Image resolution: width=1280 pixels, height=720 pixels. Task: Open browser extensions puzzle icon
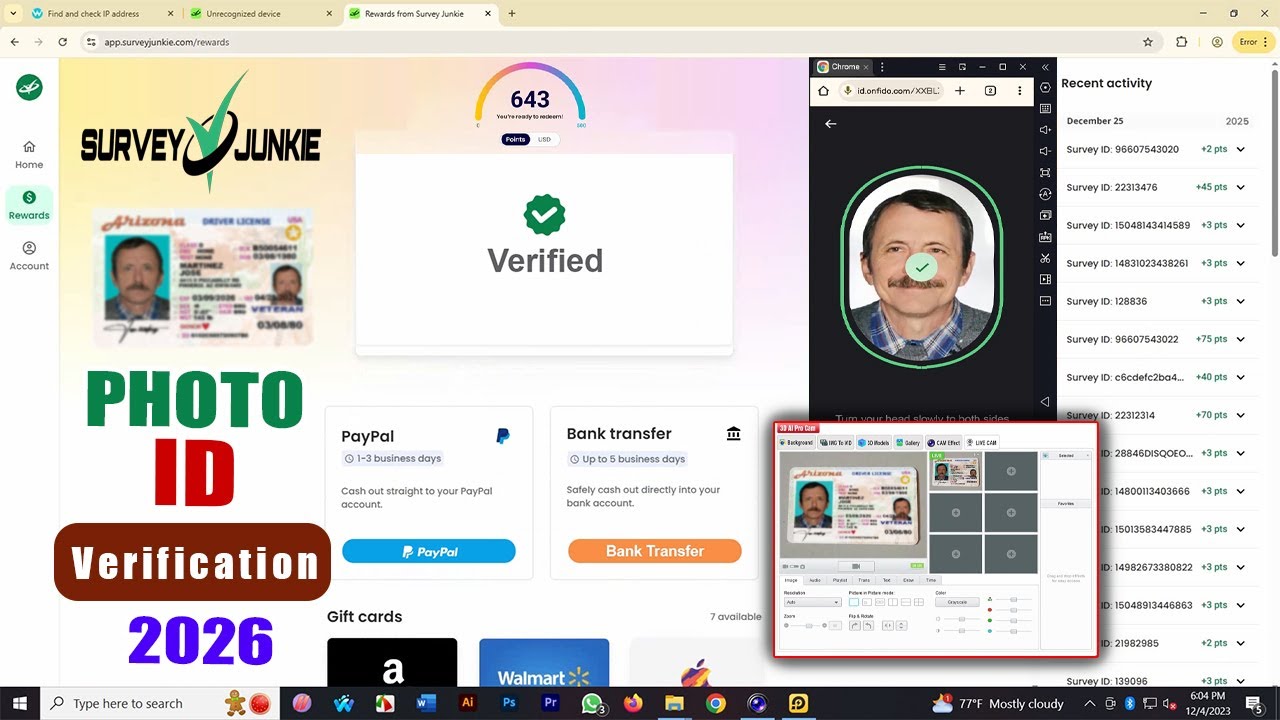(1182, 42)
